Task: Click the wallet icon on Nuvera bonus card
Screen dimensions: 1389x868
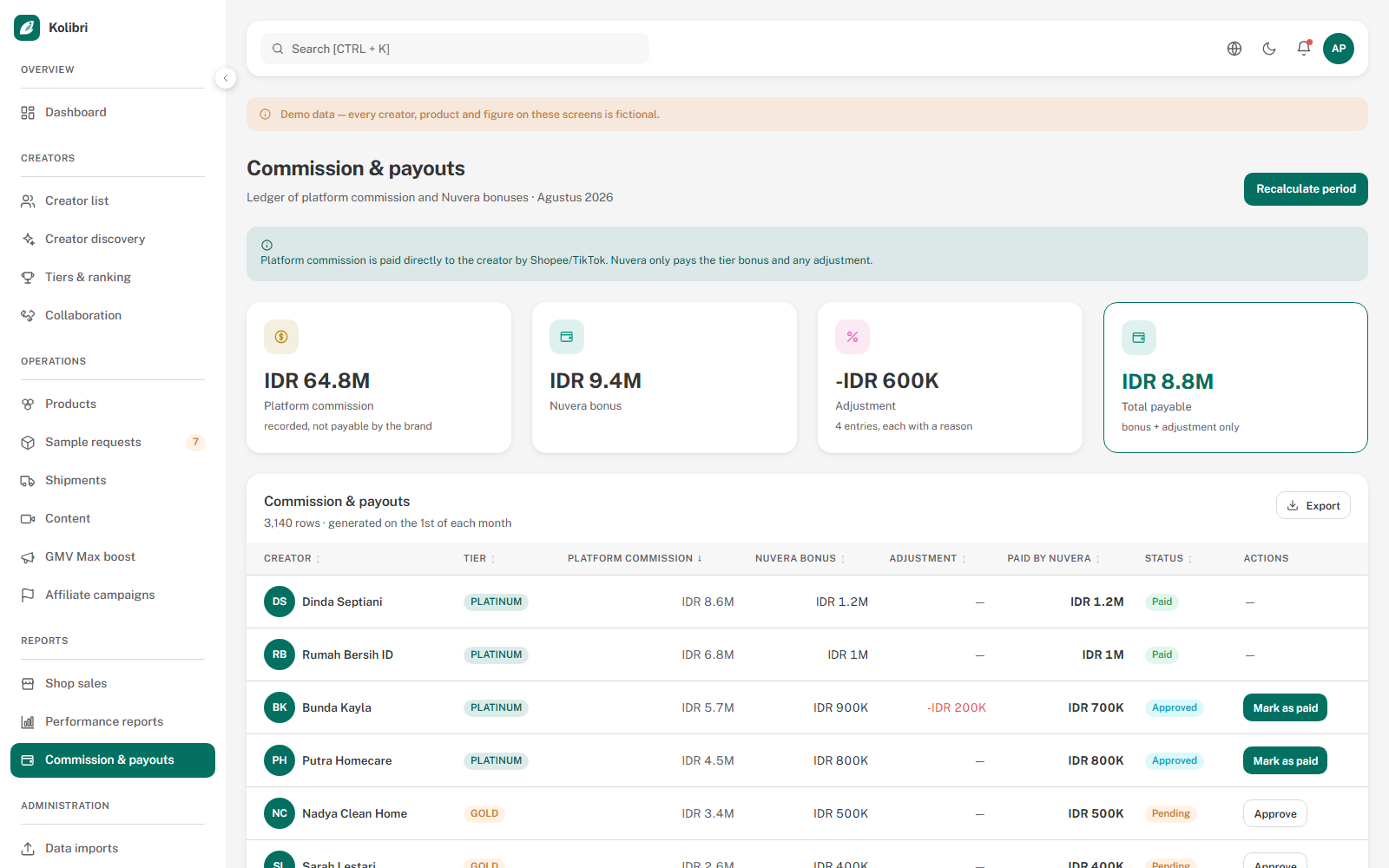Action: click(567, 337)
